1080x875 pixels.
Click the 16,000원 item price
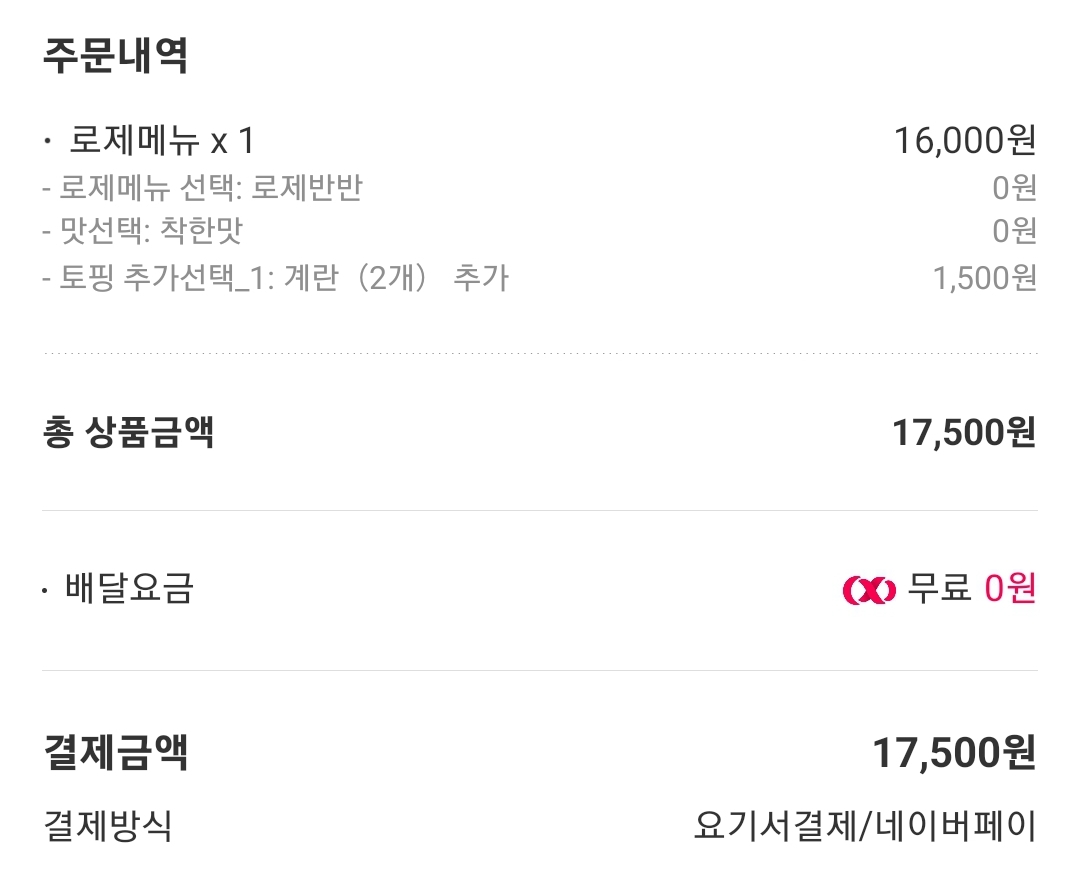pos(965,141)
